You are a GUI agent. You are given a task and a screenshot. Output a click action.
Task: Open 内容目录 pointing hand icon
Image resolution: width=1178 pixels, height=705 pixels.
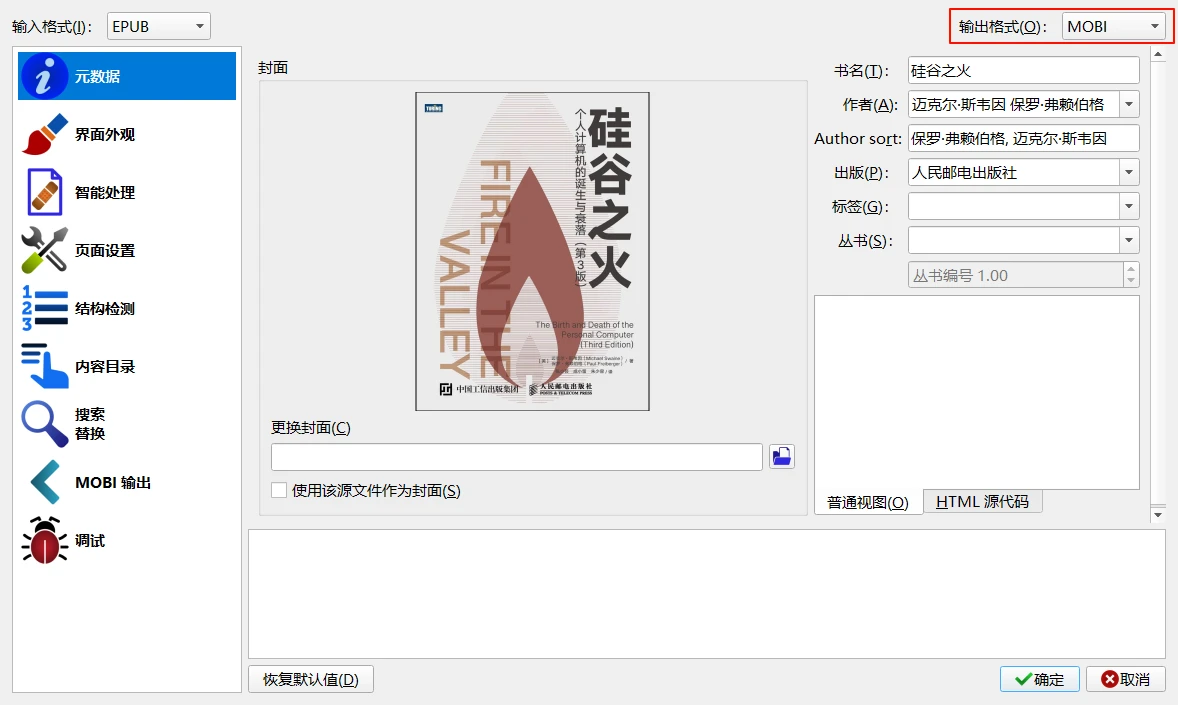[44, 366]
